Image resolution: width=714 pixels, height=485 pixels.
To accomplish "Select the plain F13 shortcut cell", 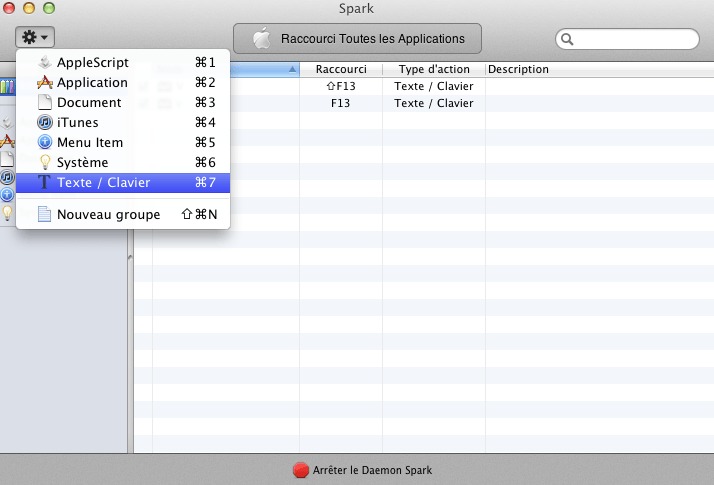I will click(341, 103).
